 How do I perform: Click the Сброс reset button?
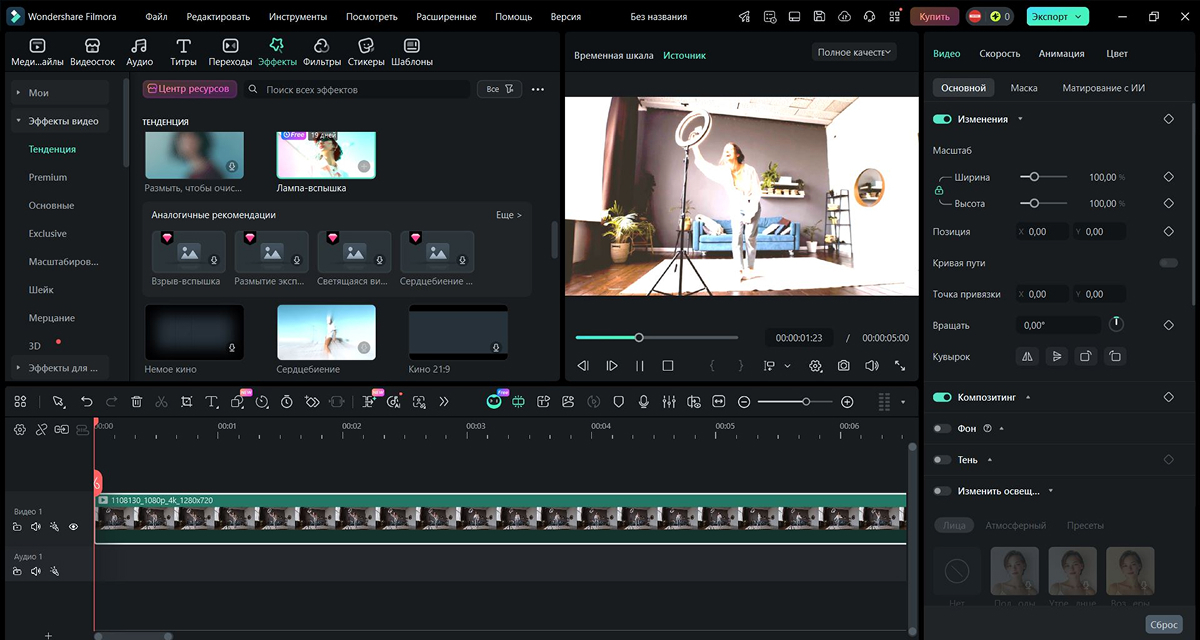(x=1163, y=624)
